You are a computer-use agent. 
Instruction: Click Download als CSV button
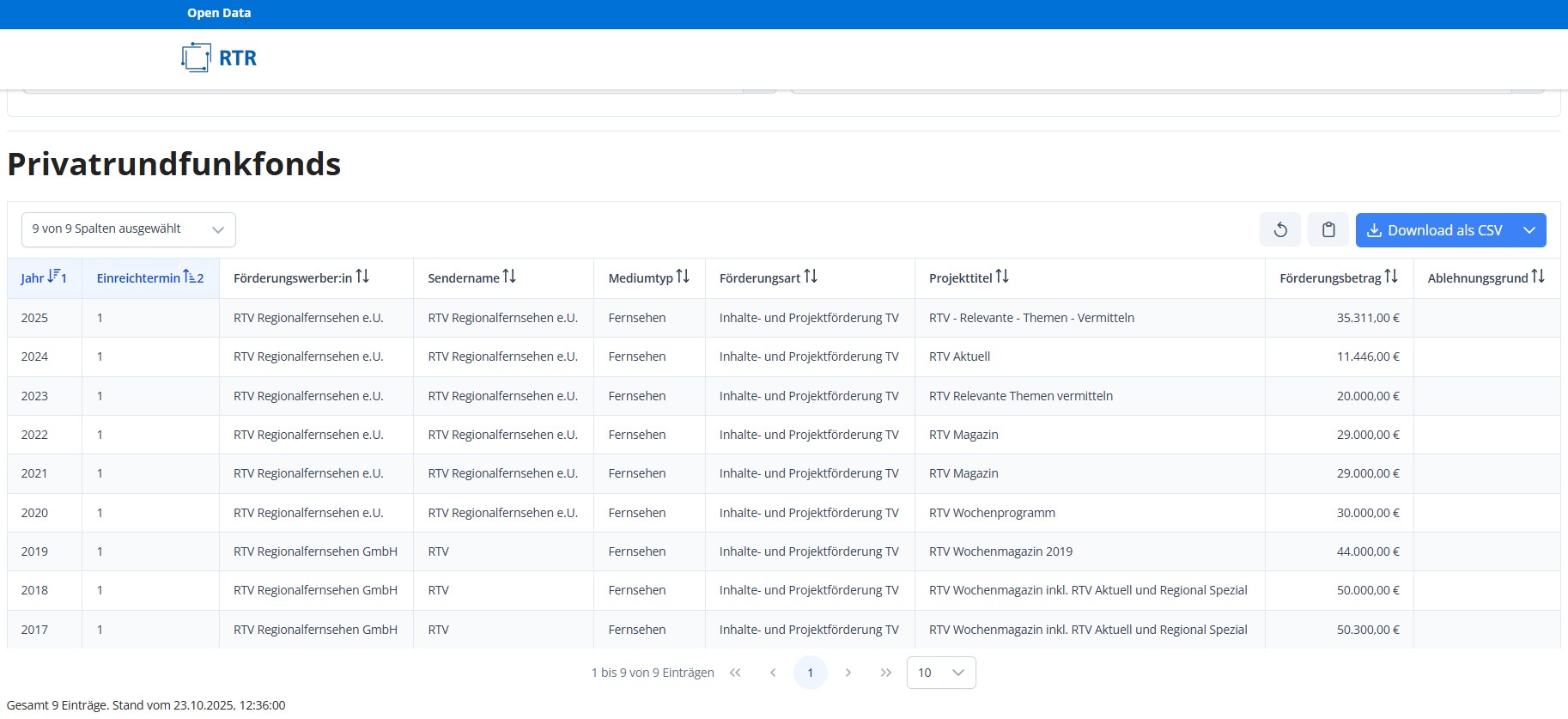coord(1434,230)
